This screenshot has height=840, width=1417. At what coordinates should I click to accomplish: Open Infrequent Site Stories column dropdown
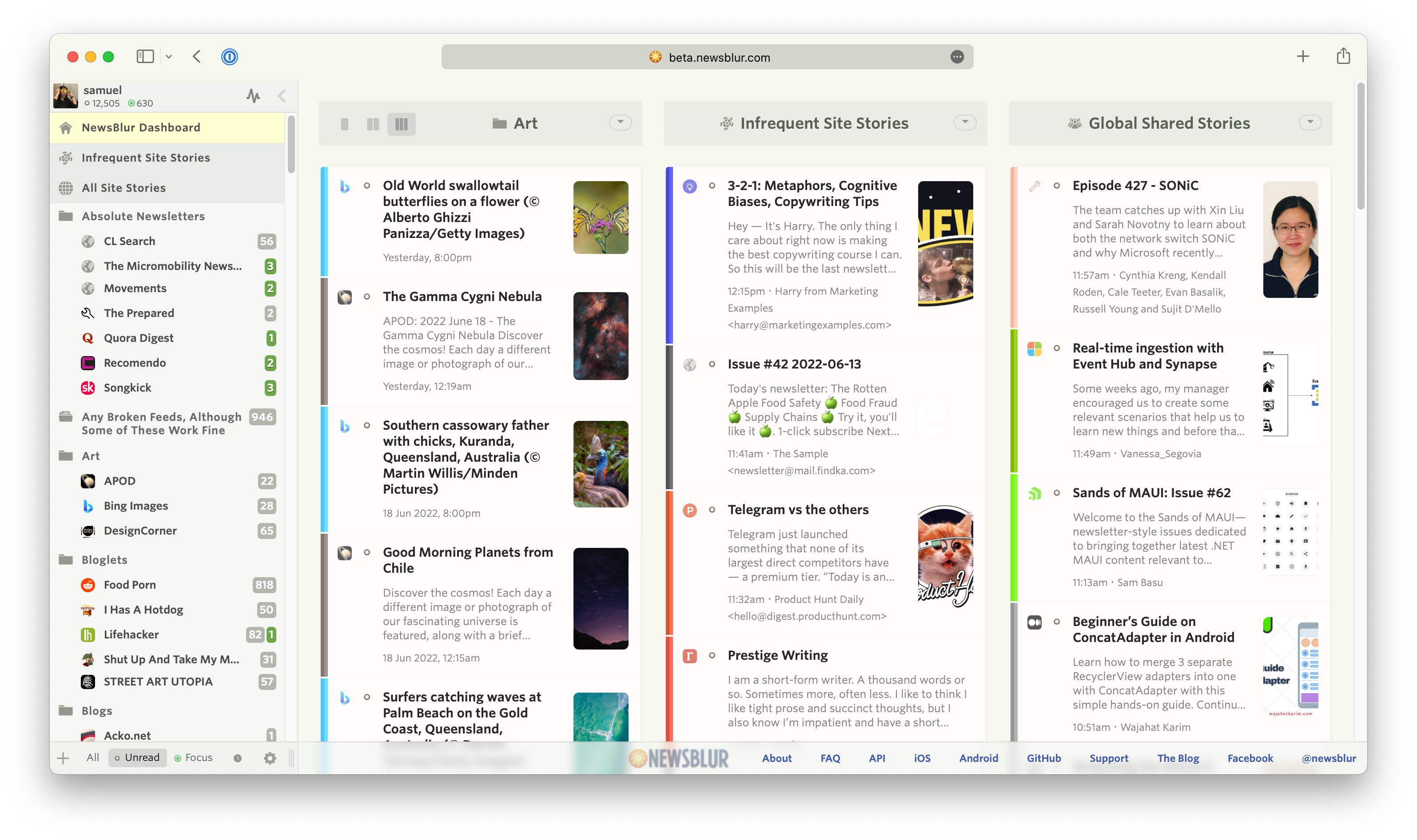(x=964, y=122)
